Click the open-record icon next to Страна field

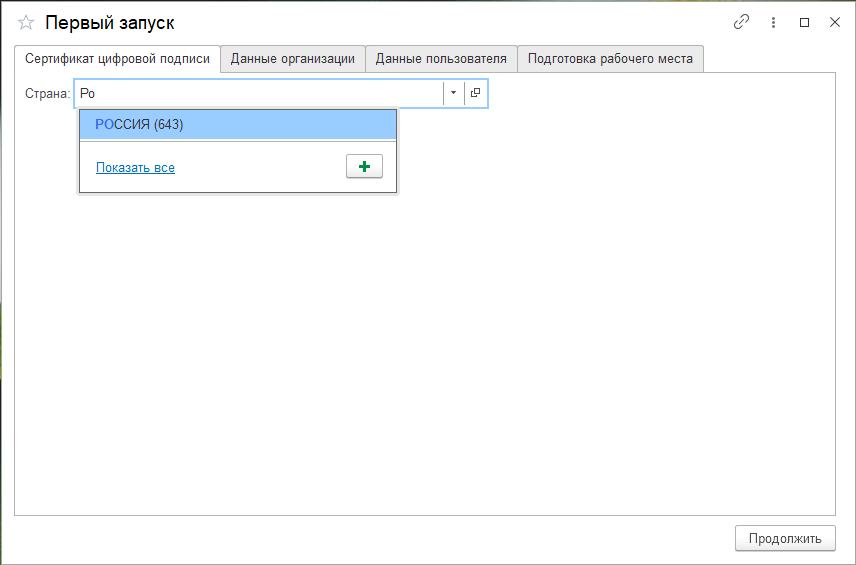click(476, 93)
